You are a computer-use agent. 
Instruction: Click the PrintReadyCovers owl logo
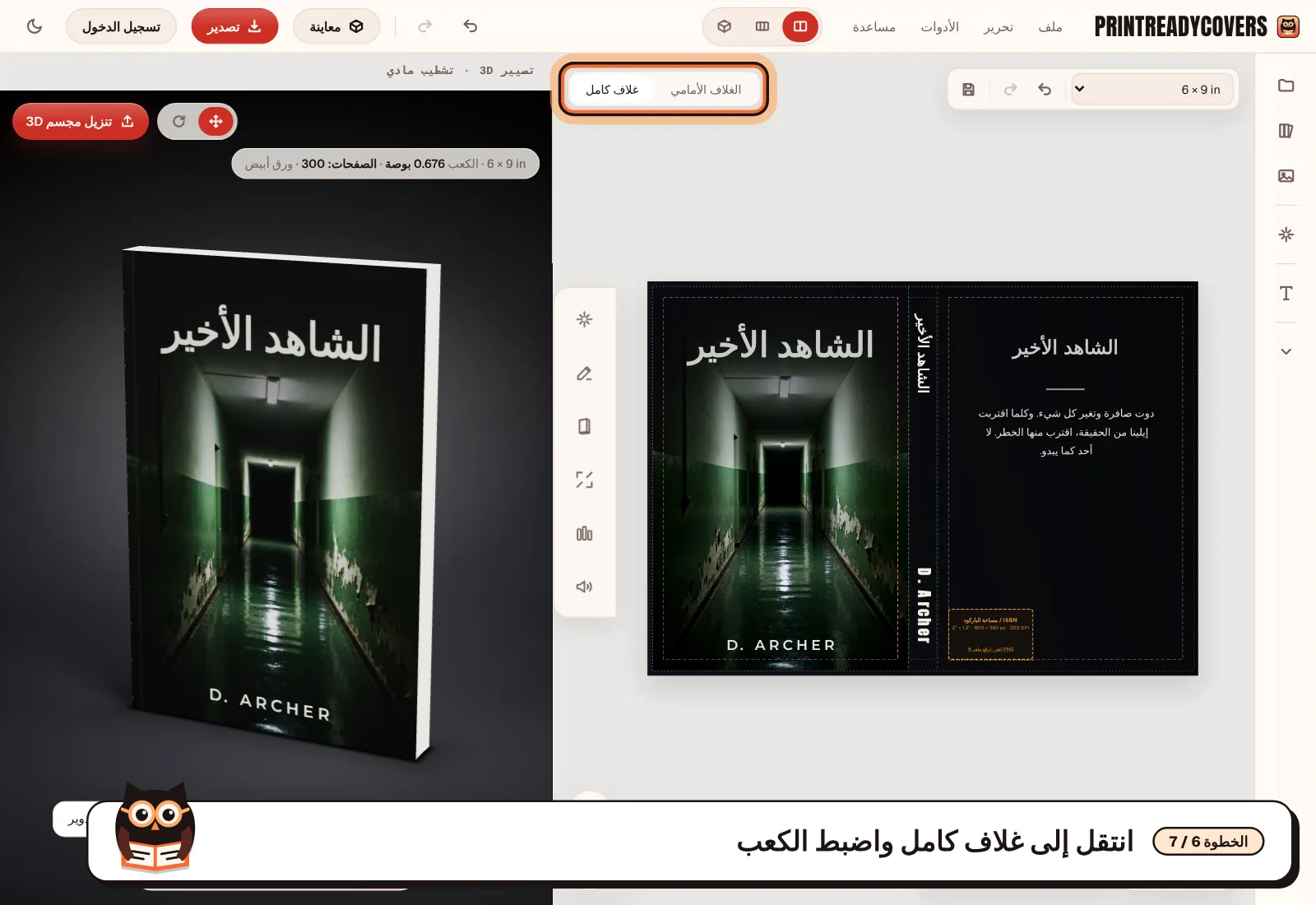click(1288, 26)
